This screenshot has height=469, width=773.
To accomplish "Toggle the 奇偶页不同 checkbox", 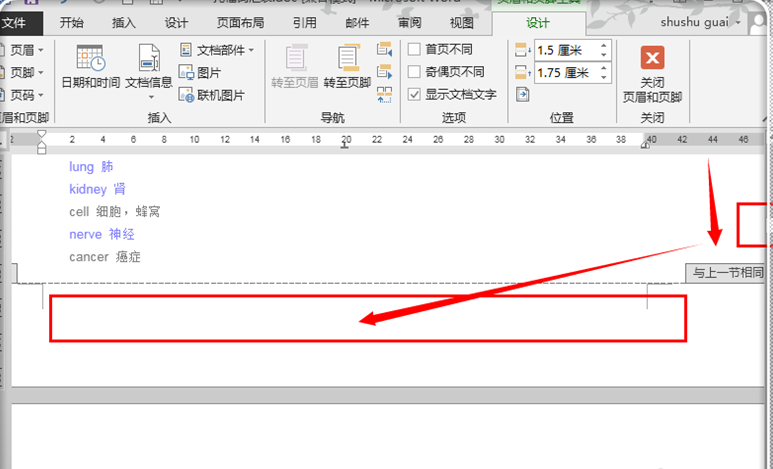I will (x=415, y=72).
